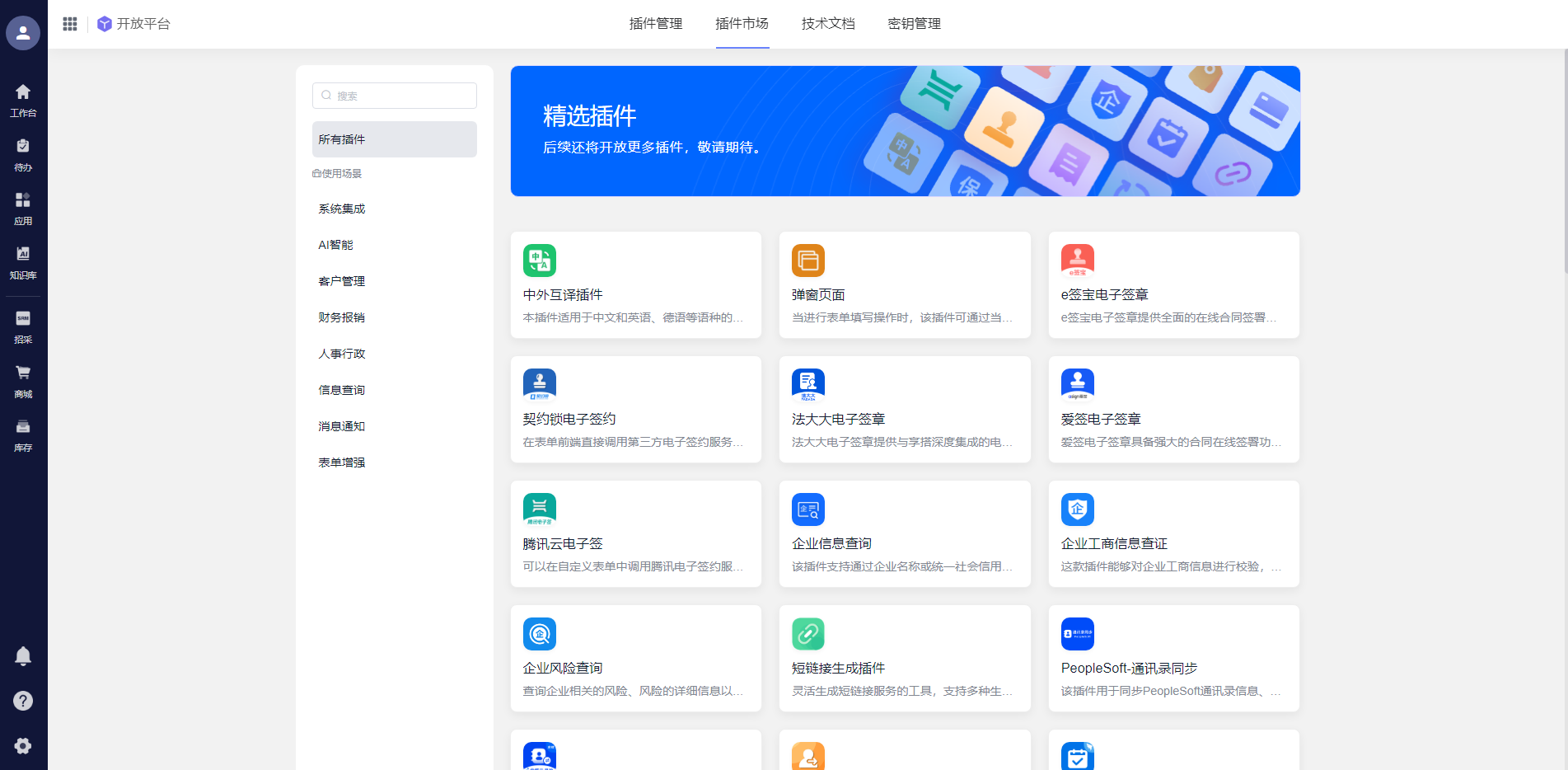Image resolution: width=1568 pixels, height=770 pixels.
Task: Click the 精选插件 banner image
Action: 905,131
